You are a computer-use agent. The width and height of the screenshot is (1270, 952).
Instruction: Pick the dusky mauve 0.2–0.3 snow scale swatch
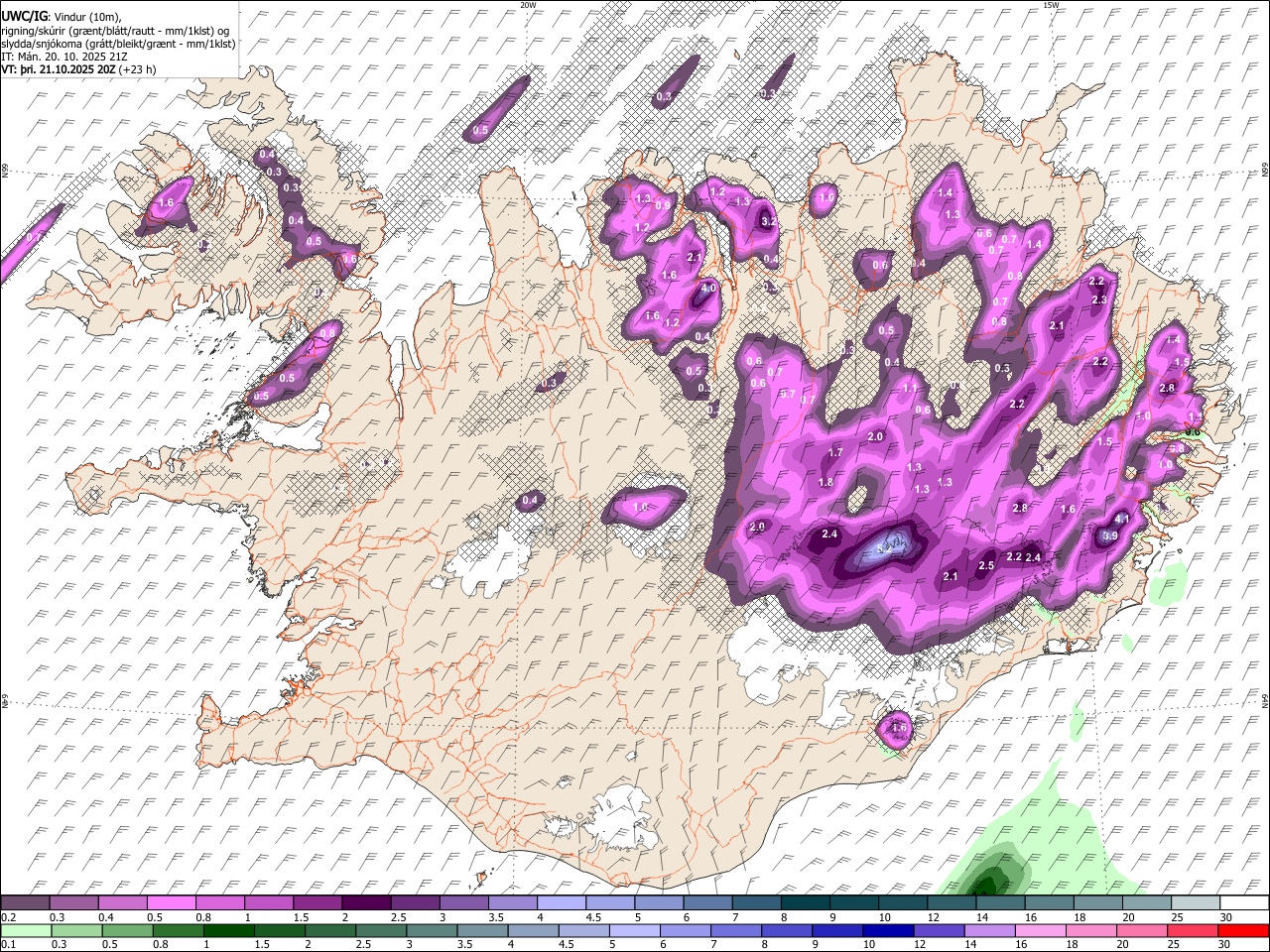[25, 903]
